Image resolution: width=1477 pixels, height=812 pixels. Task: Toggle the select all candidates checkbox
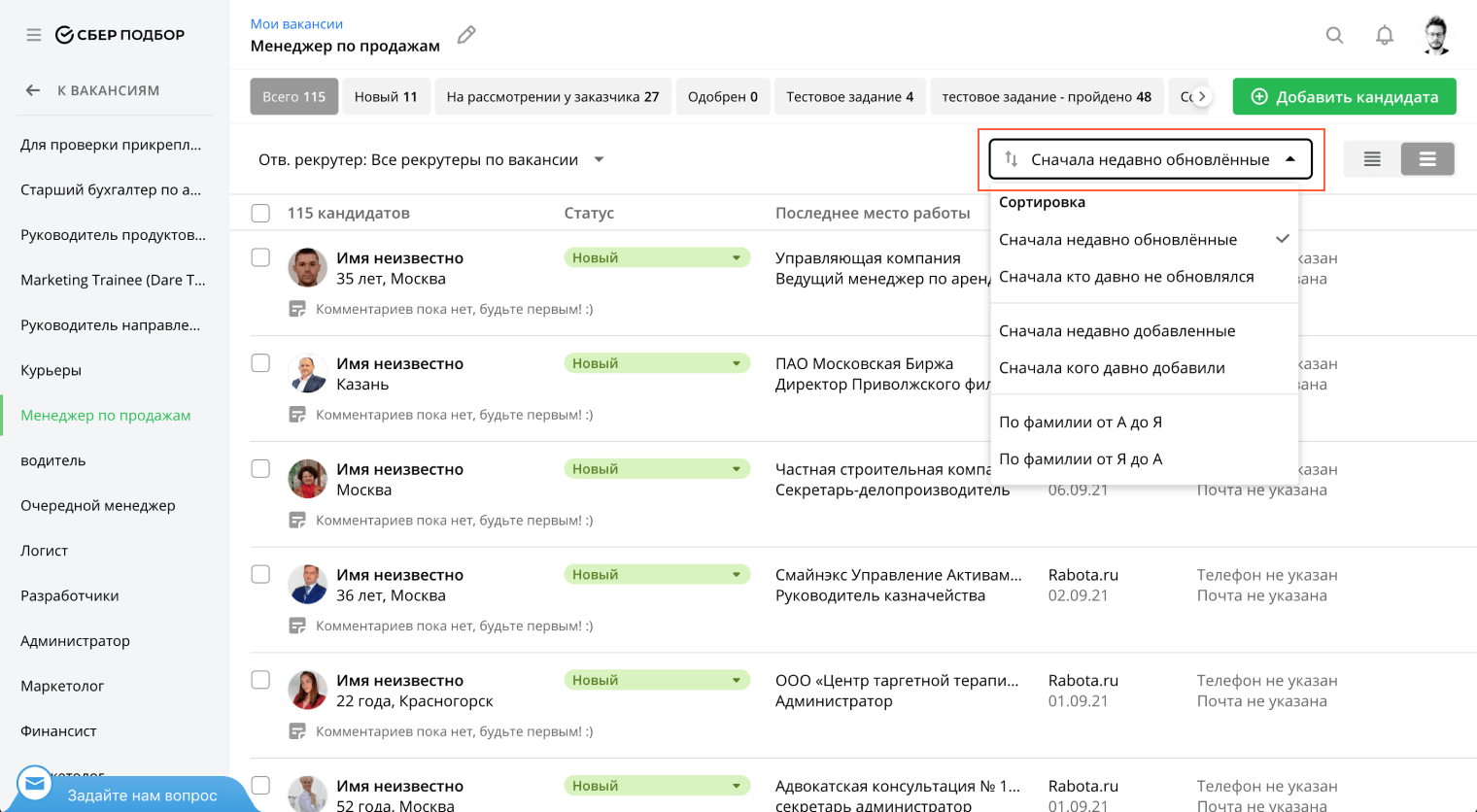click(x=260, y=213)
